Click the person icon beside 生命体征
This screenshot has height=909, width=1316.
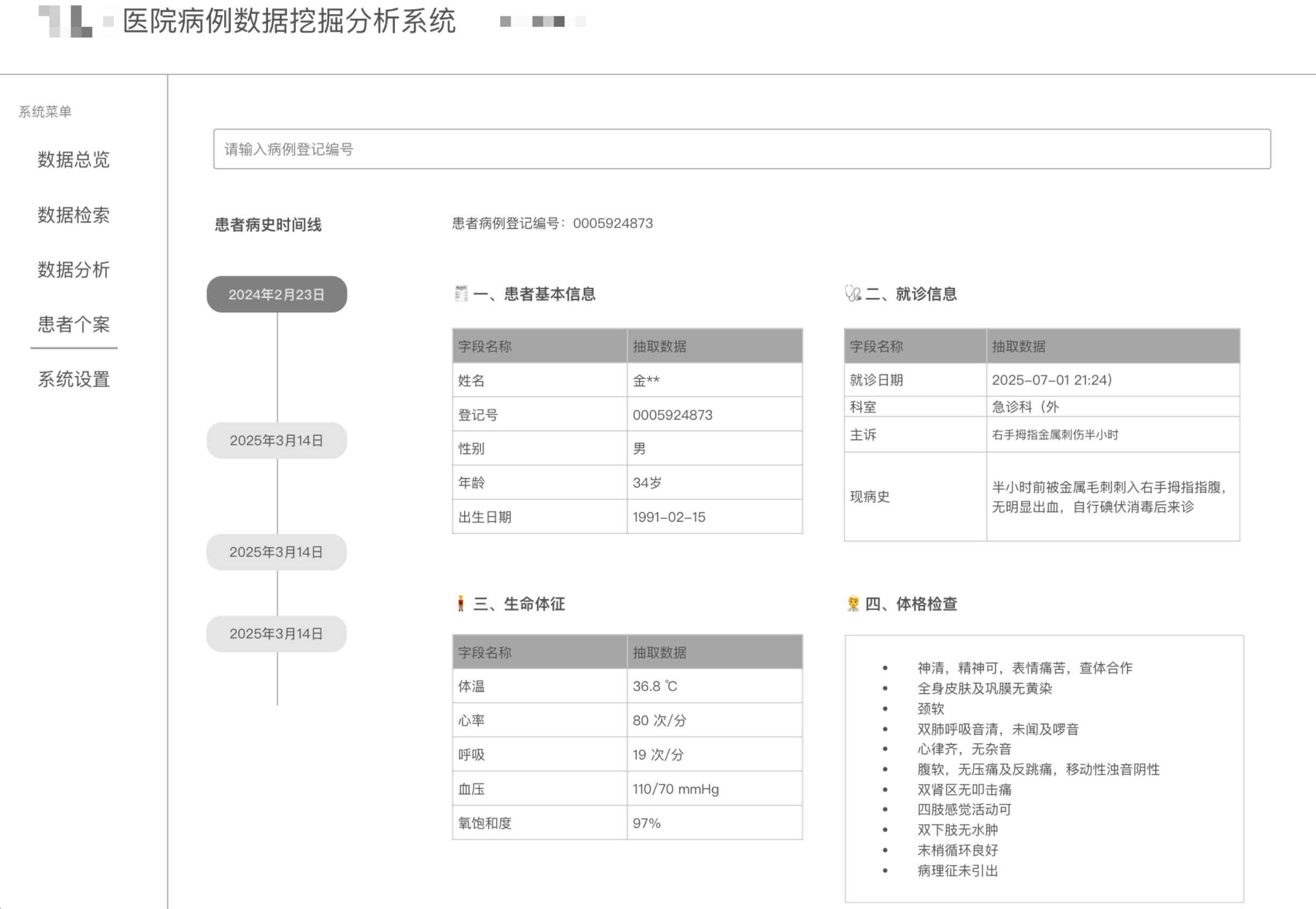461,604
